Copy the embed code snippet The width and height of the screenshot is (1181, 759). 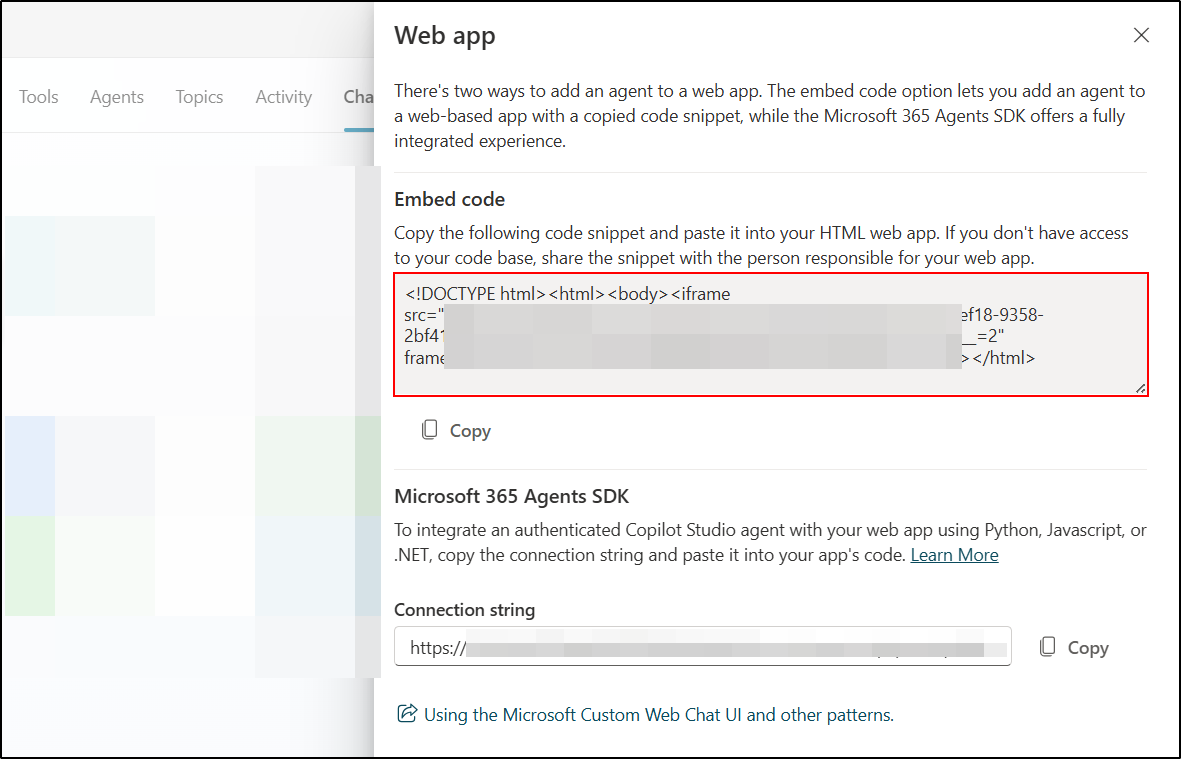click(456, 431)
